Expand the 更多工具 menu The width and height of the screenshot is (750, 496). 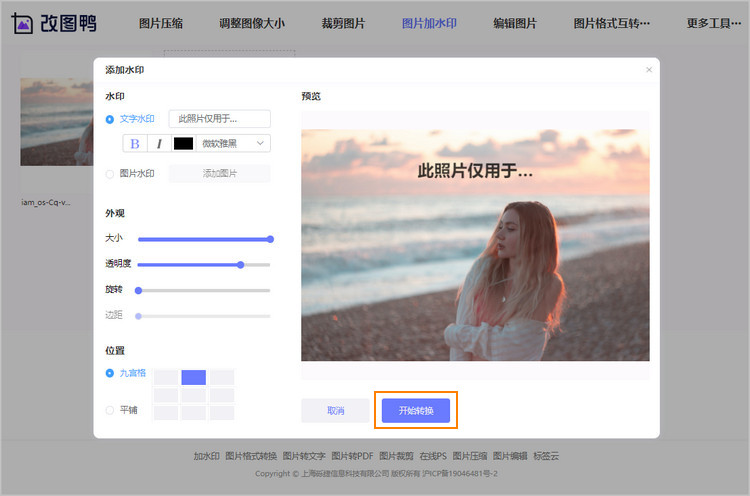[714, 23]
